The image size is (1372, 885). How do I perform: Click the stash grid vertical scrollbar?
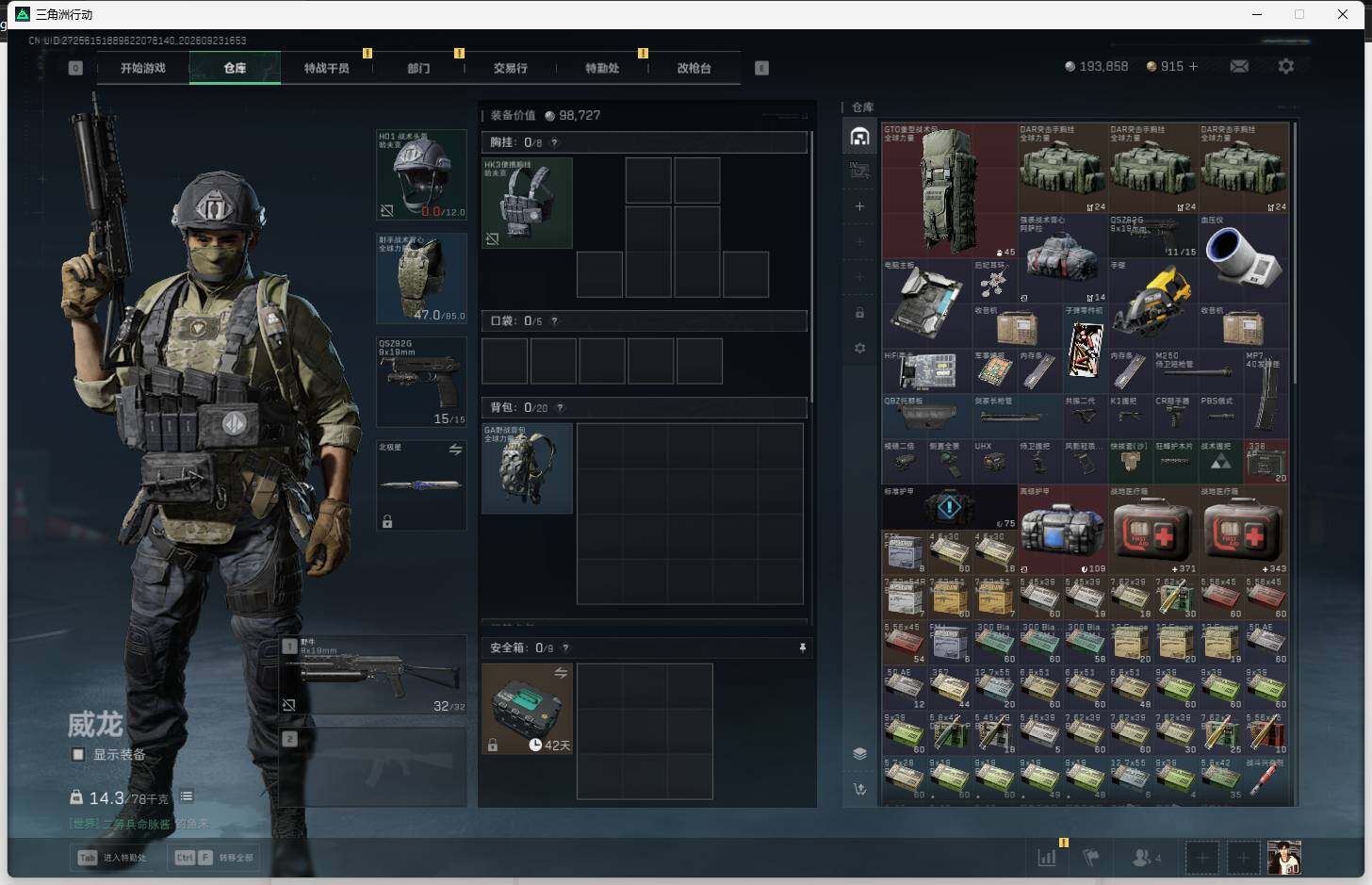[1297, 252]
